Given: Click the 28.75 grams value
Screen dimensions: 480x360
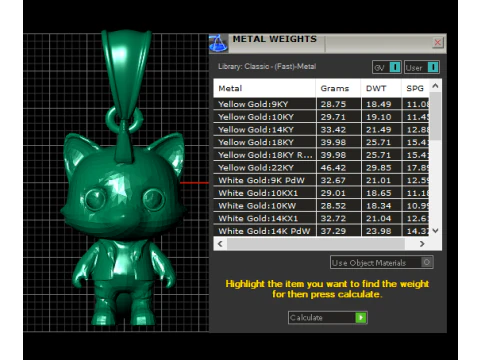Looking at the screenshot, I should tap(333, 104).
